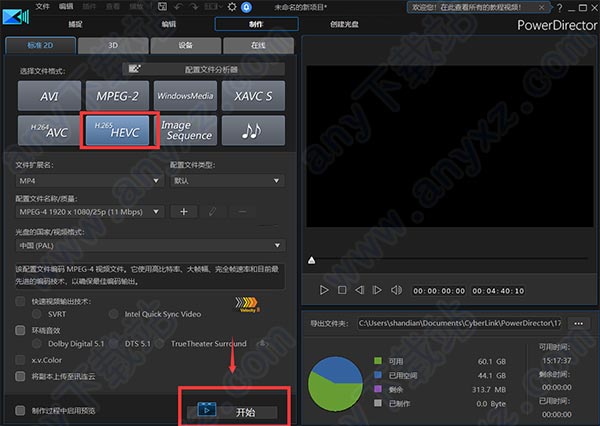
Task: Add a new profile with plus button
Action: 184,212
